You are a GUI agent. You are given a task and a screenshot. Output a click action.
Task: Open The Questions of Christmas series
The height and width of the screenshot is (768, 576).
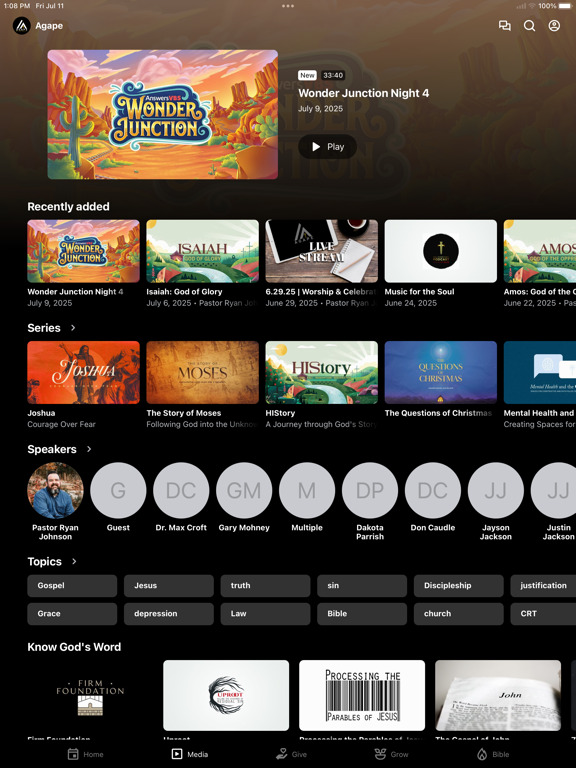click(x=440, y=373)
